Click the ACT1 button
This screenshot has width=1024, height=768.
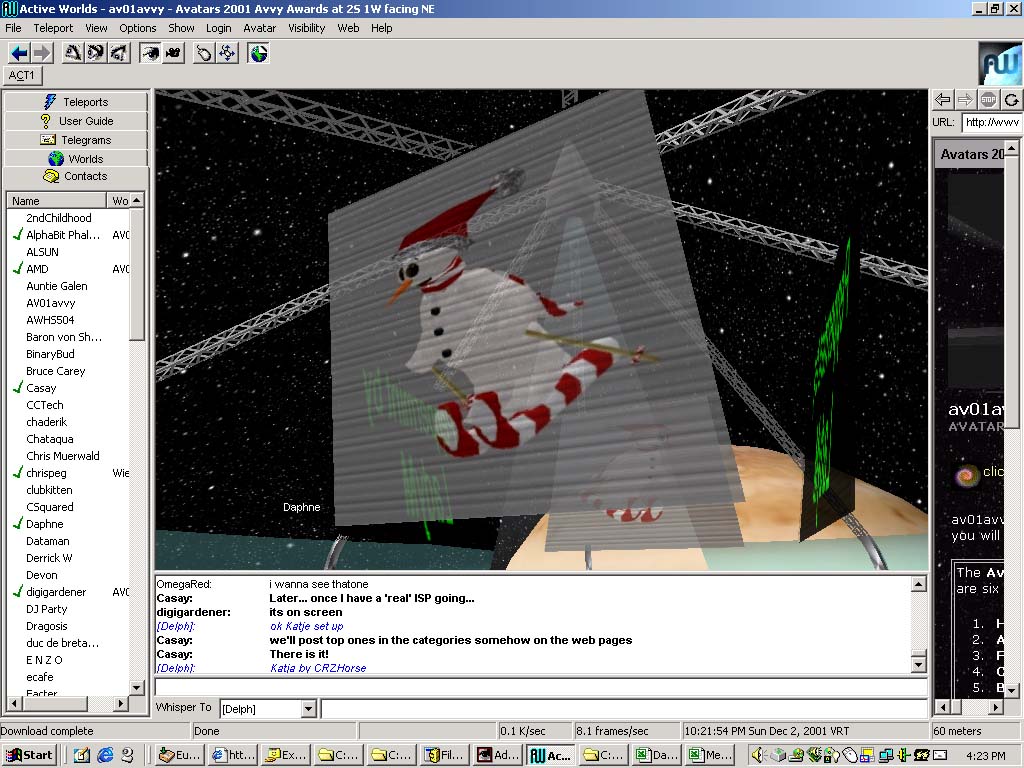(x=22, y=76)
